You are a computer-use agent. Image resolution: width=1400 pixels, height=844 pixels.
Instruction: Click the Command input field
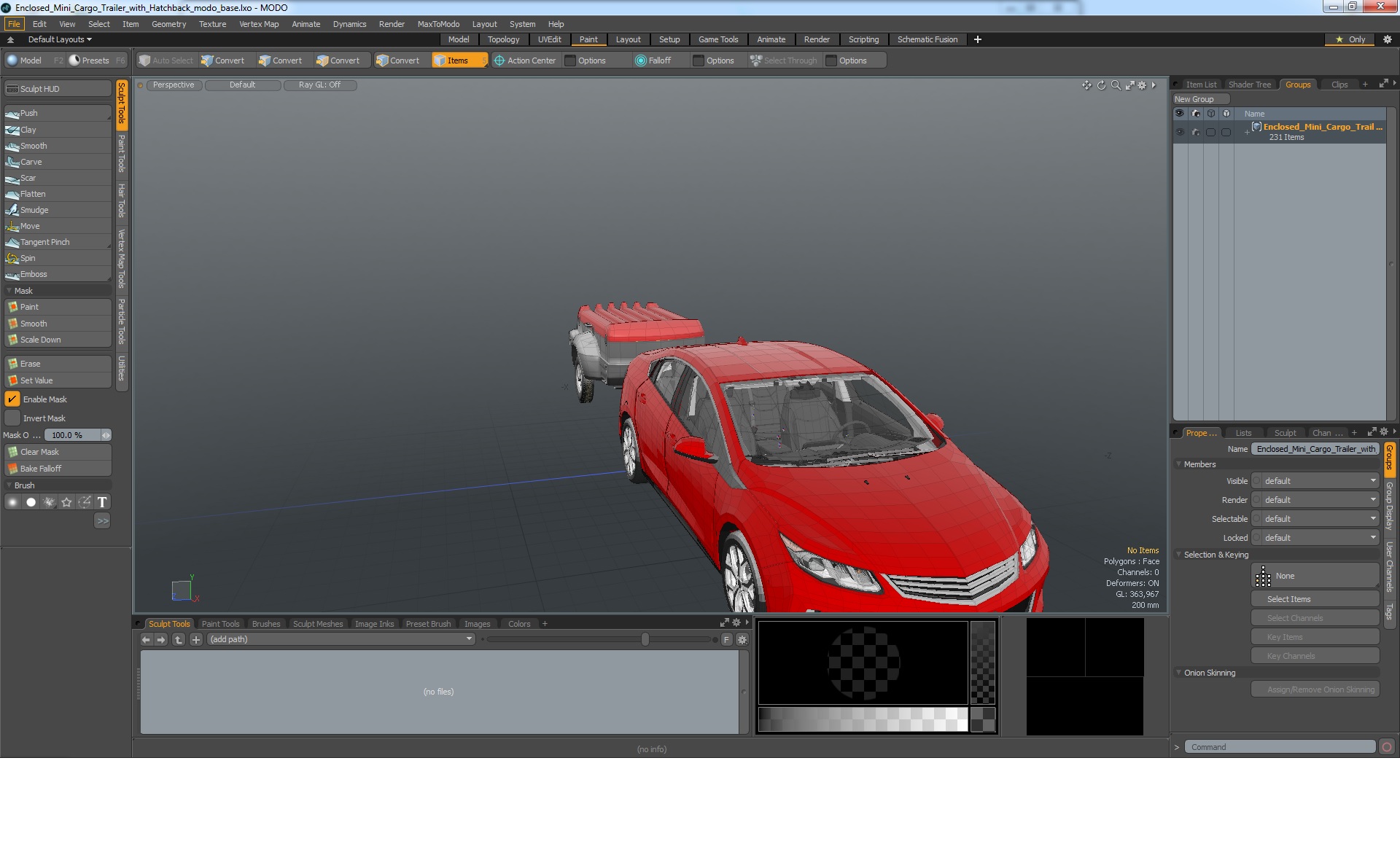(x=1280, y=747)
